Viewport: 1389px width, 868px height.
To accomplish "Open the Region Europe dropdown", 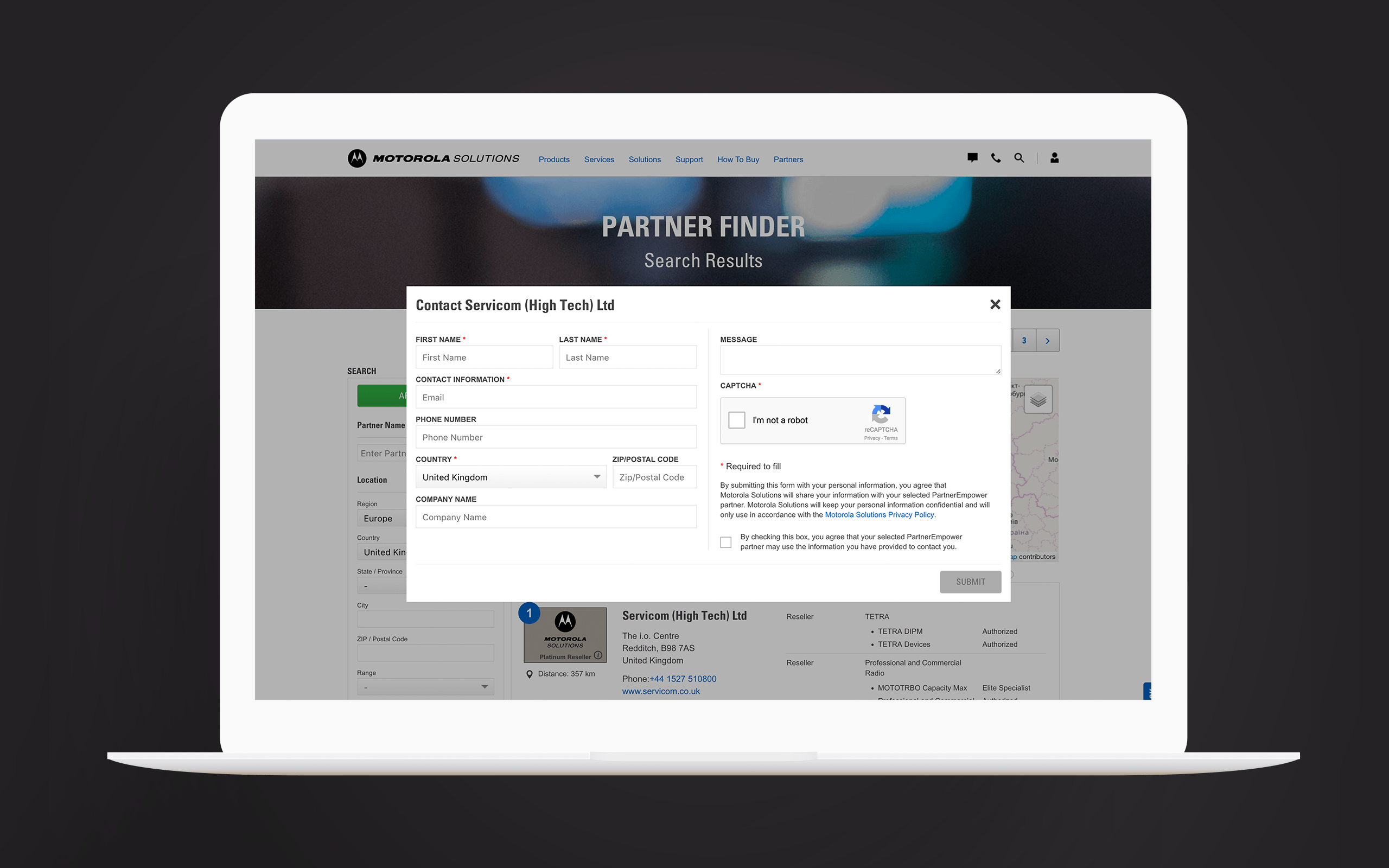I will [x=381, y=519].
